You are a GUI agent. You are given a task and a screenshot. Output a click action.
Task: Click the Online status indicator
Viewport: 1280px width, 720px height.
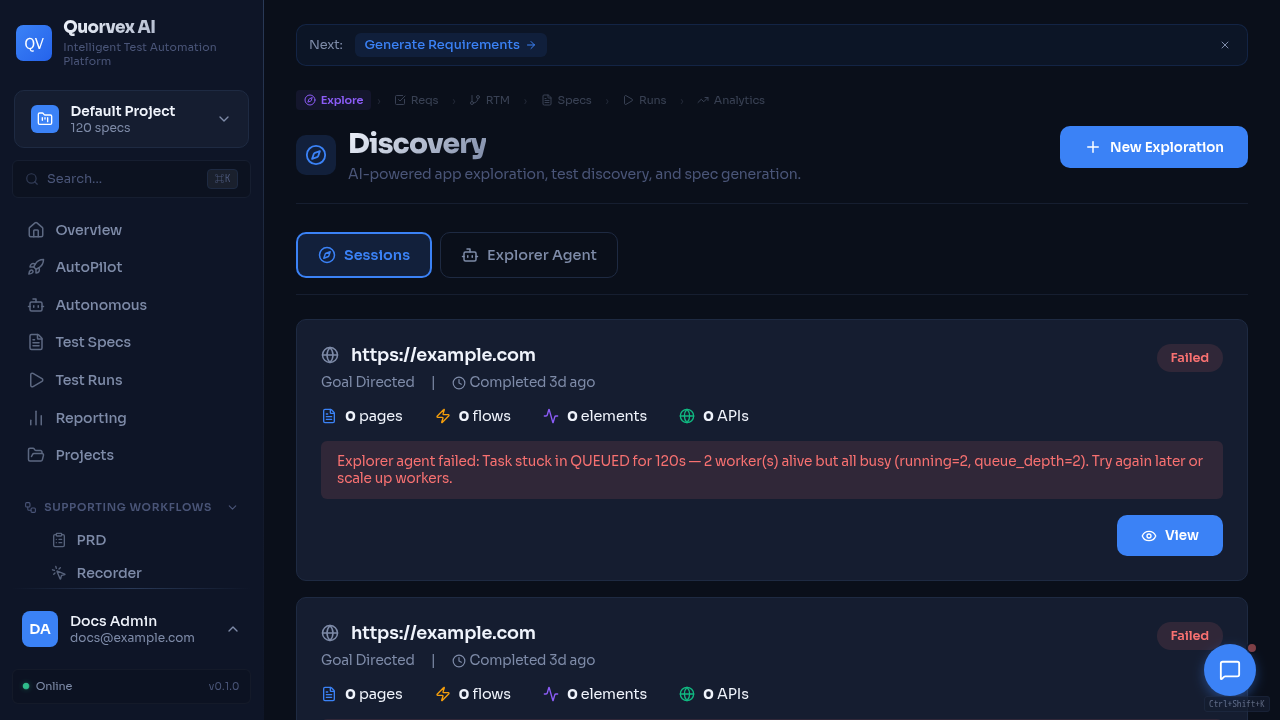coord(47,686)
